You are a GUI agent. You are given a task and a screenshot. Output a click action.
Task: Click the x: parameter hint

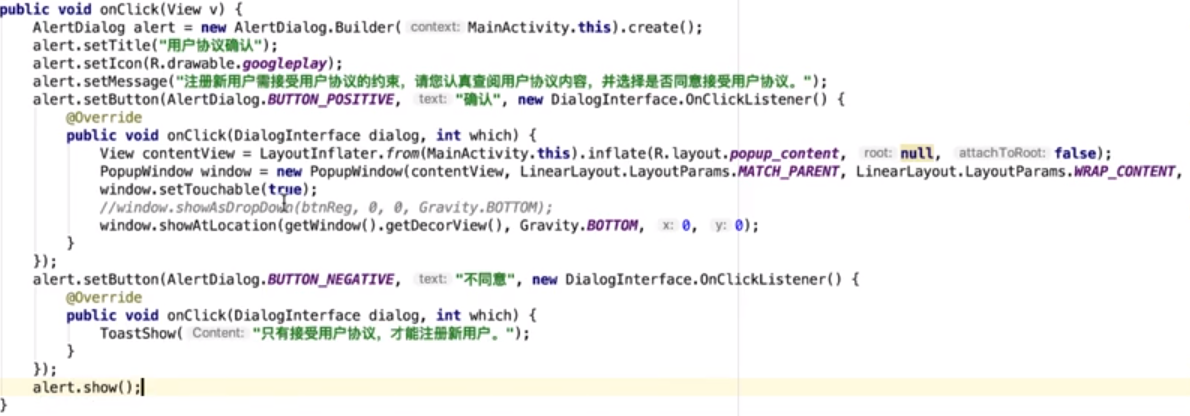[666, 225]
